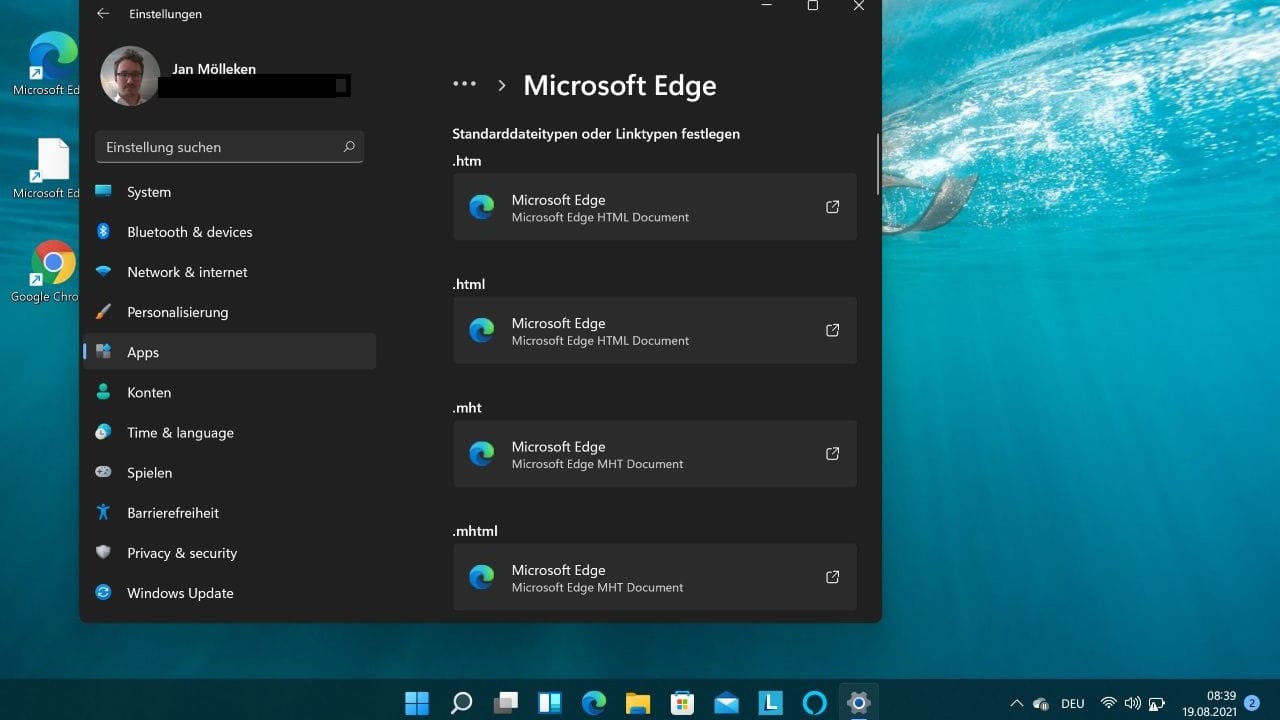The image size is (1280, 720).
Task: Open File Explorer from the taskbar
Action: [x=638, y=703]
